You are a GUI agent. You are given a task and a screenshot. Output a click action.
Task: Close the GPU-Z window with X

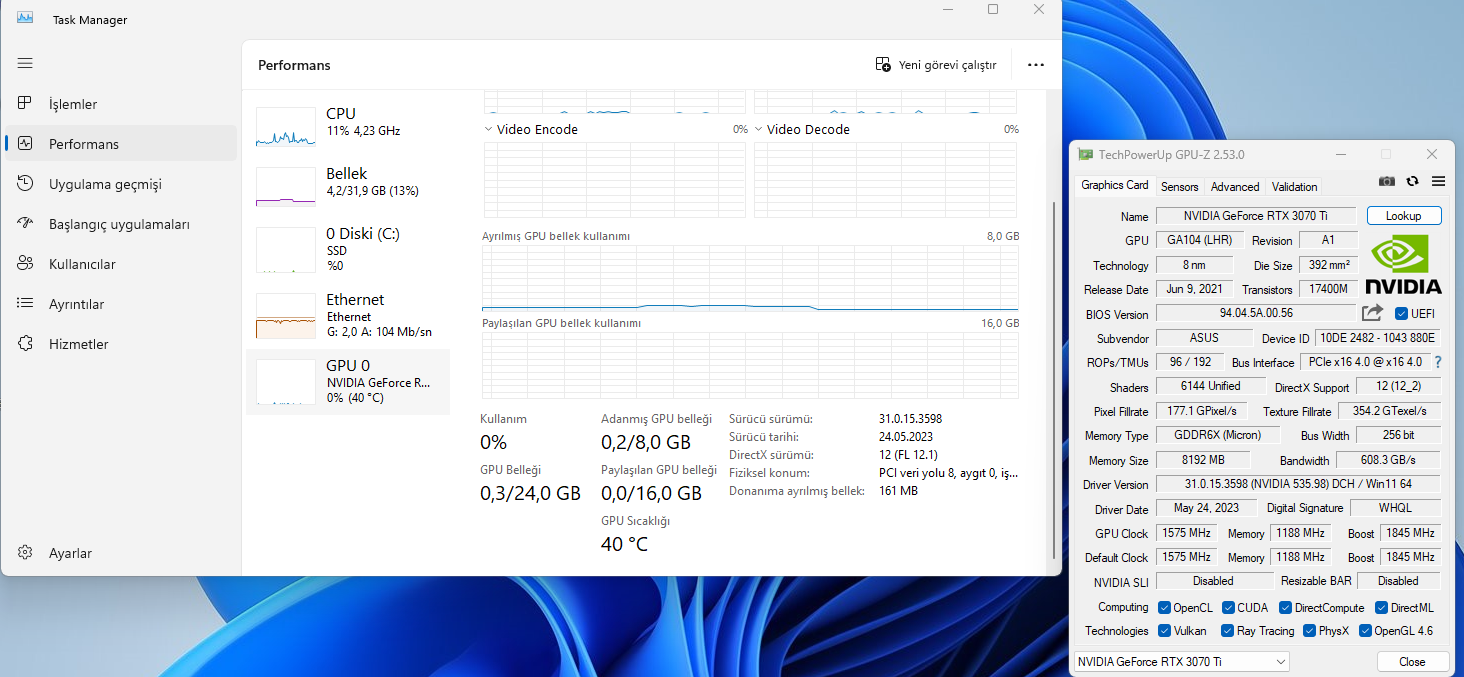click(x=1432, y=154)
